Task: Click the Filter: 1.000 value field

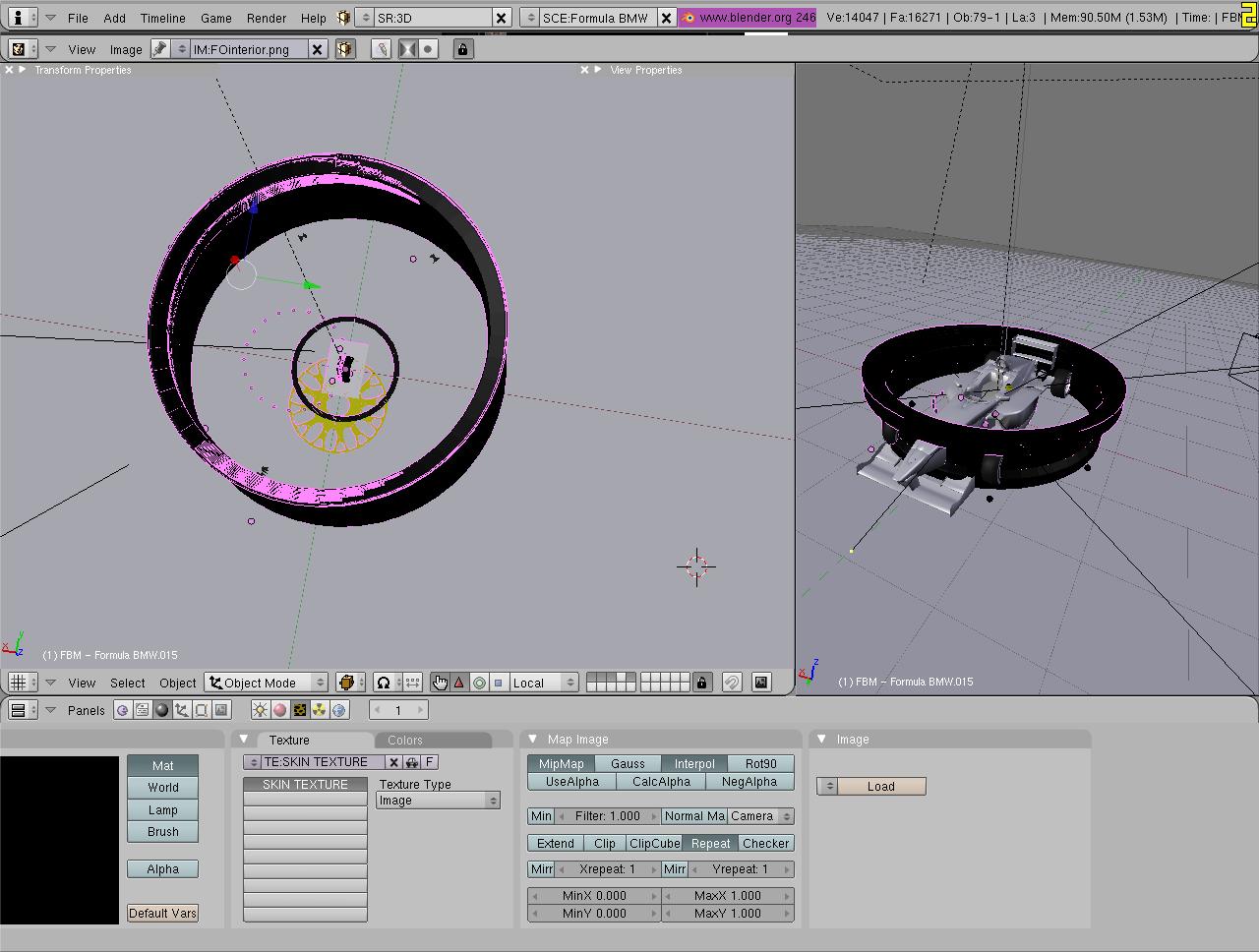Action: (608, 816)
